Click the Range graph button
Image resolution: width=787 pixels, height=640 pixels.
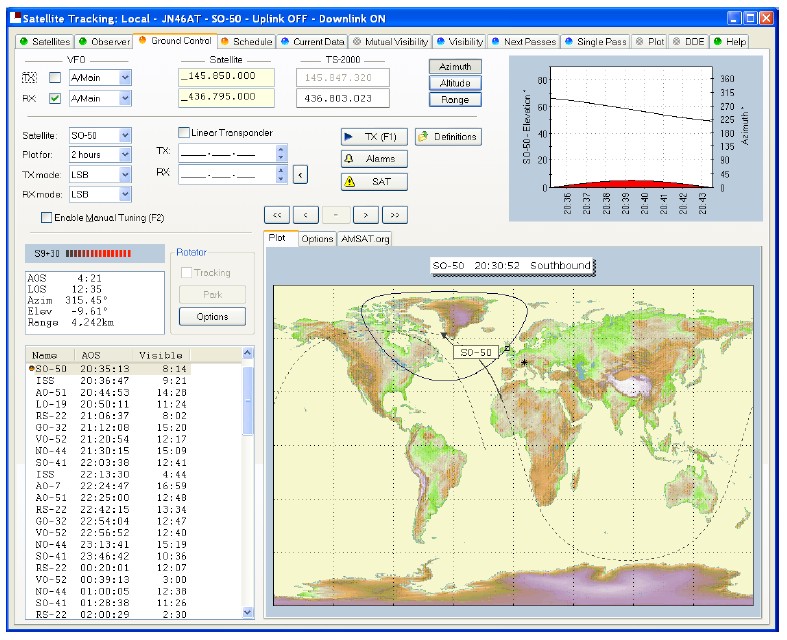coord(455,100)
